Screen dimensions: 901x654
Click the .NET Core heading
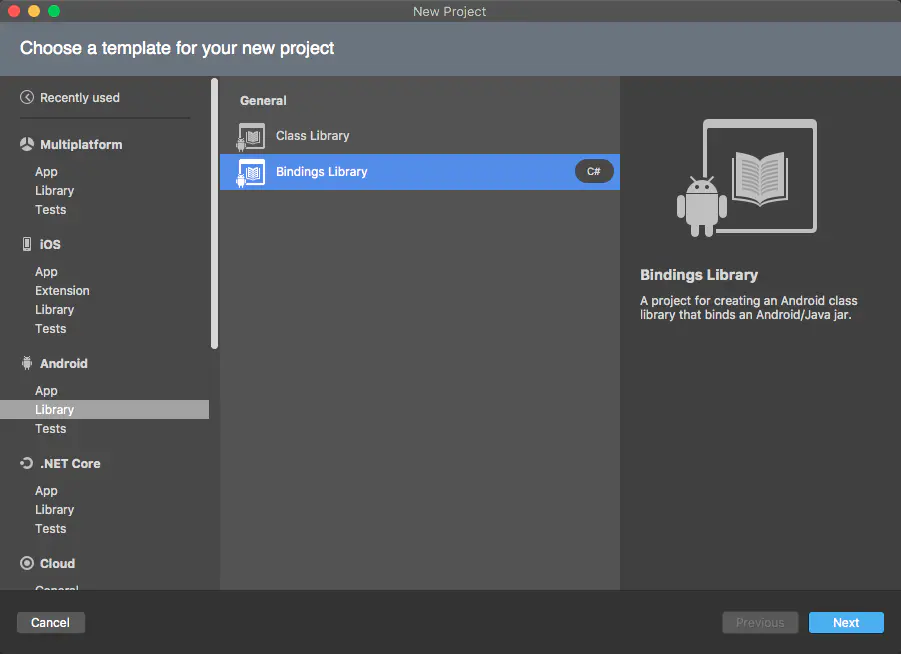pos(70,464)
